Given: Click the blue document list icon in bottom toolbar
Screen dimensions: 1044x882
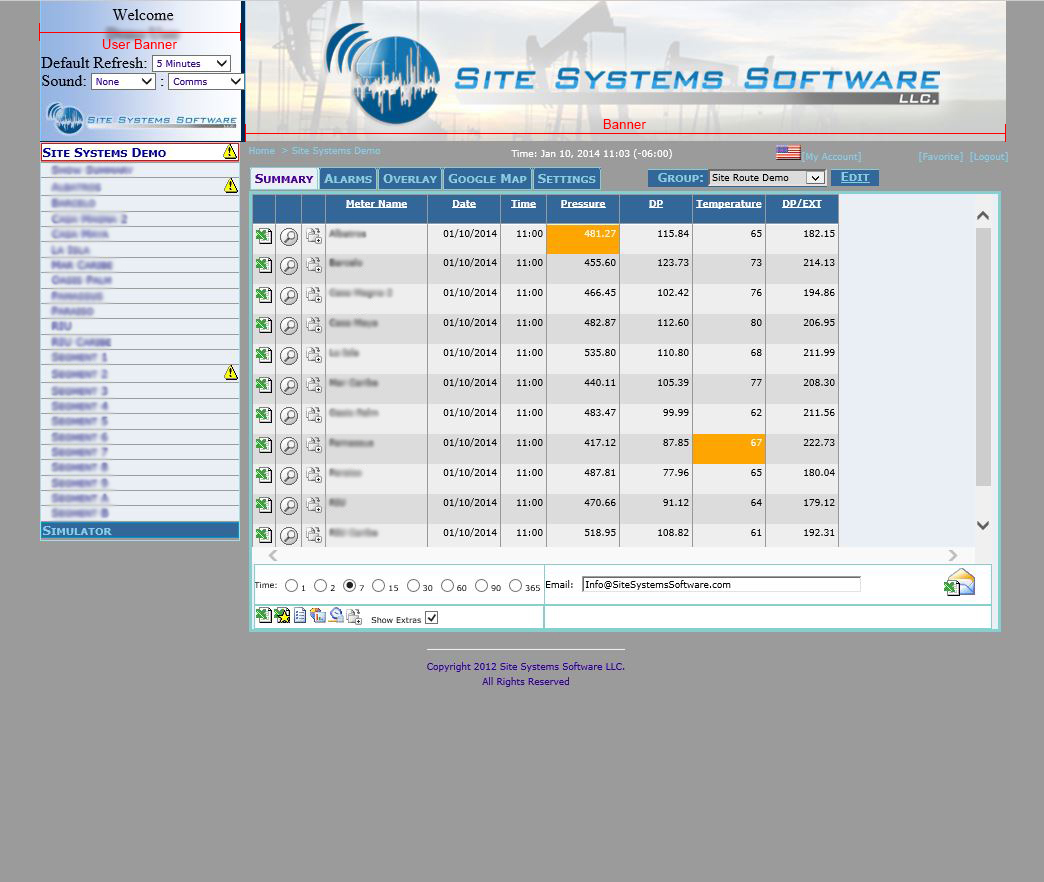Looking at the screenshot, I should coord(300,616).
